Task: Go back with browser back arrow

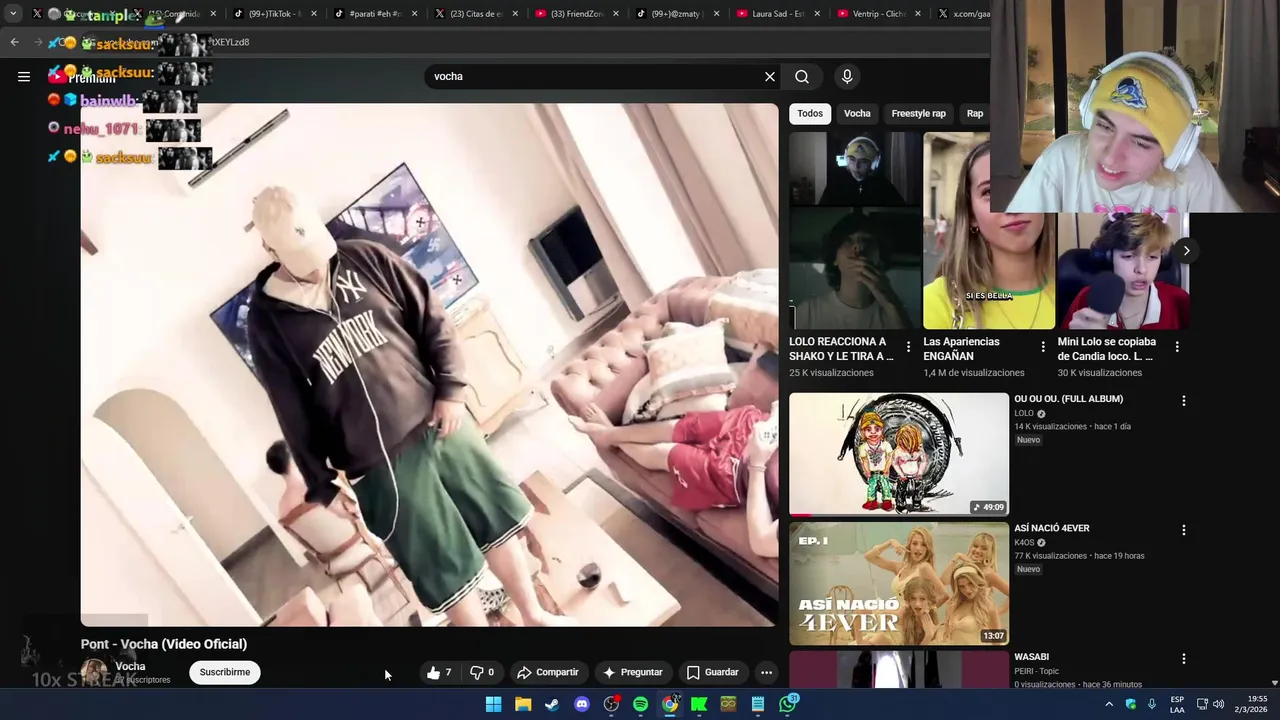Action: click(14, 42)
